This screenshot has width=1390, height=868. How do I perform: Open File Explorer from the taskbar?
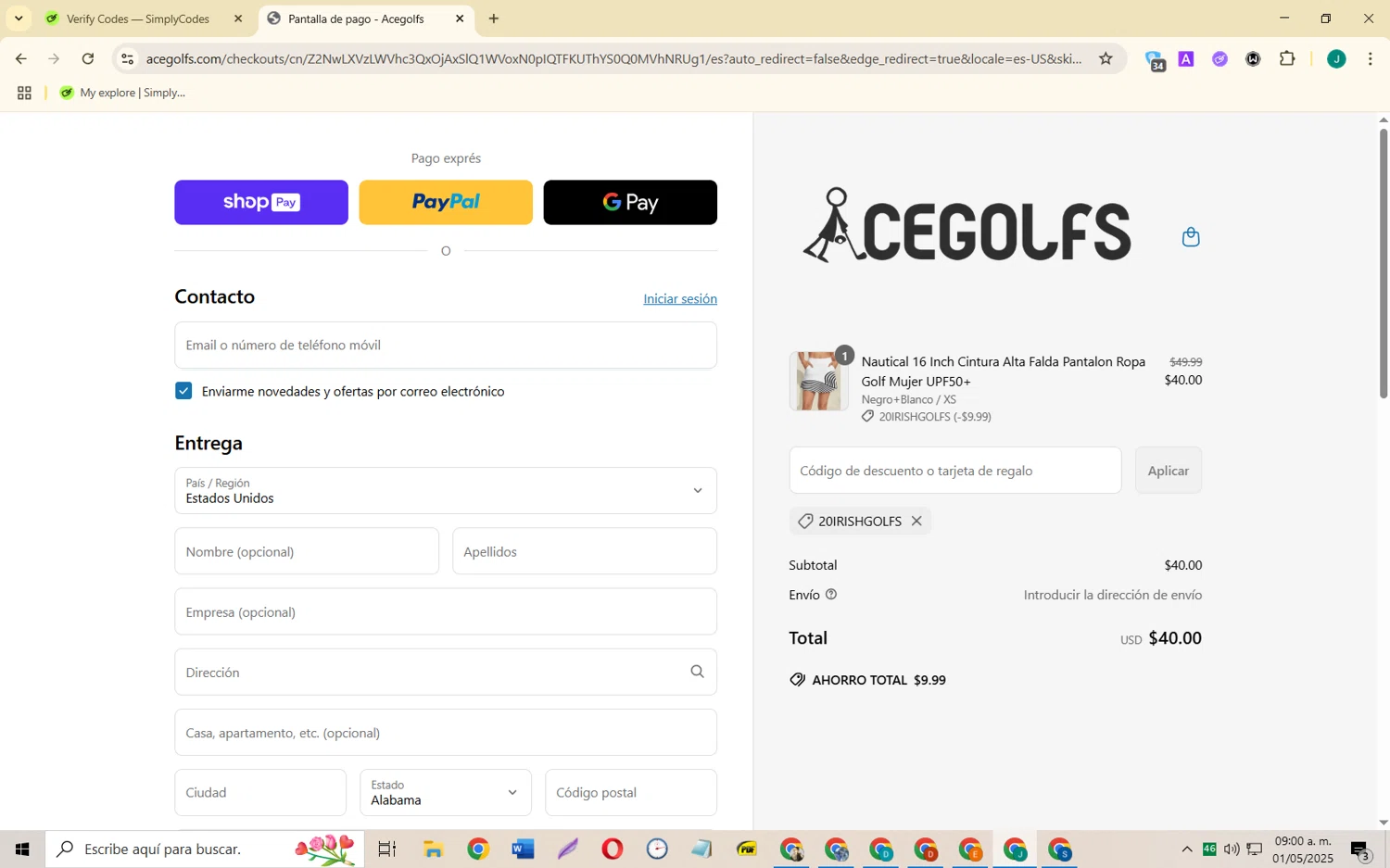[433, 849]
